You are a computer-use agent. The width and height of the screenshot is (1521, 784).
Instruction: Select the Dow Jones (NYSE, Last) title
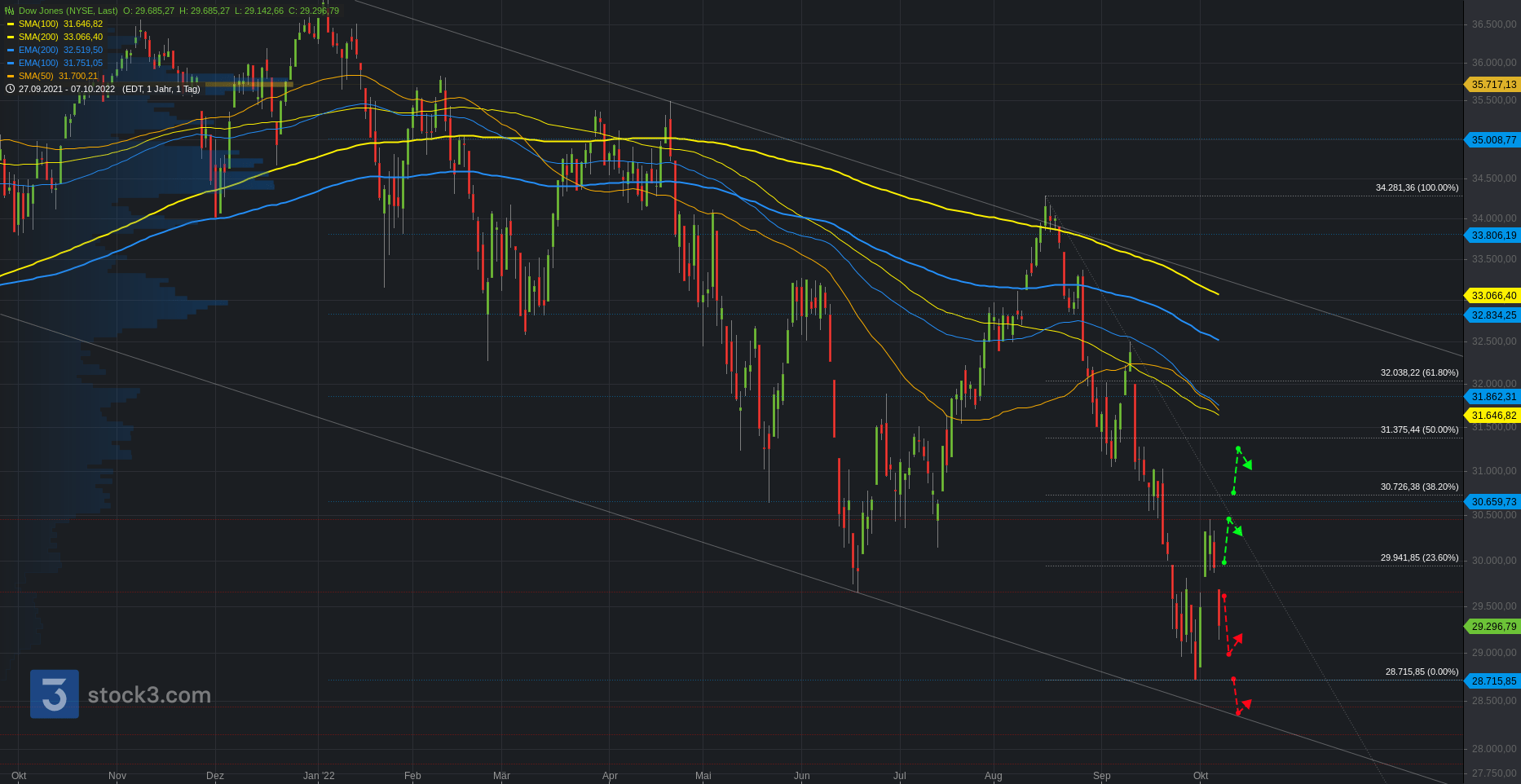click(68, 11)
